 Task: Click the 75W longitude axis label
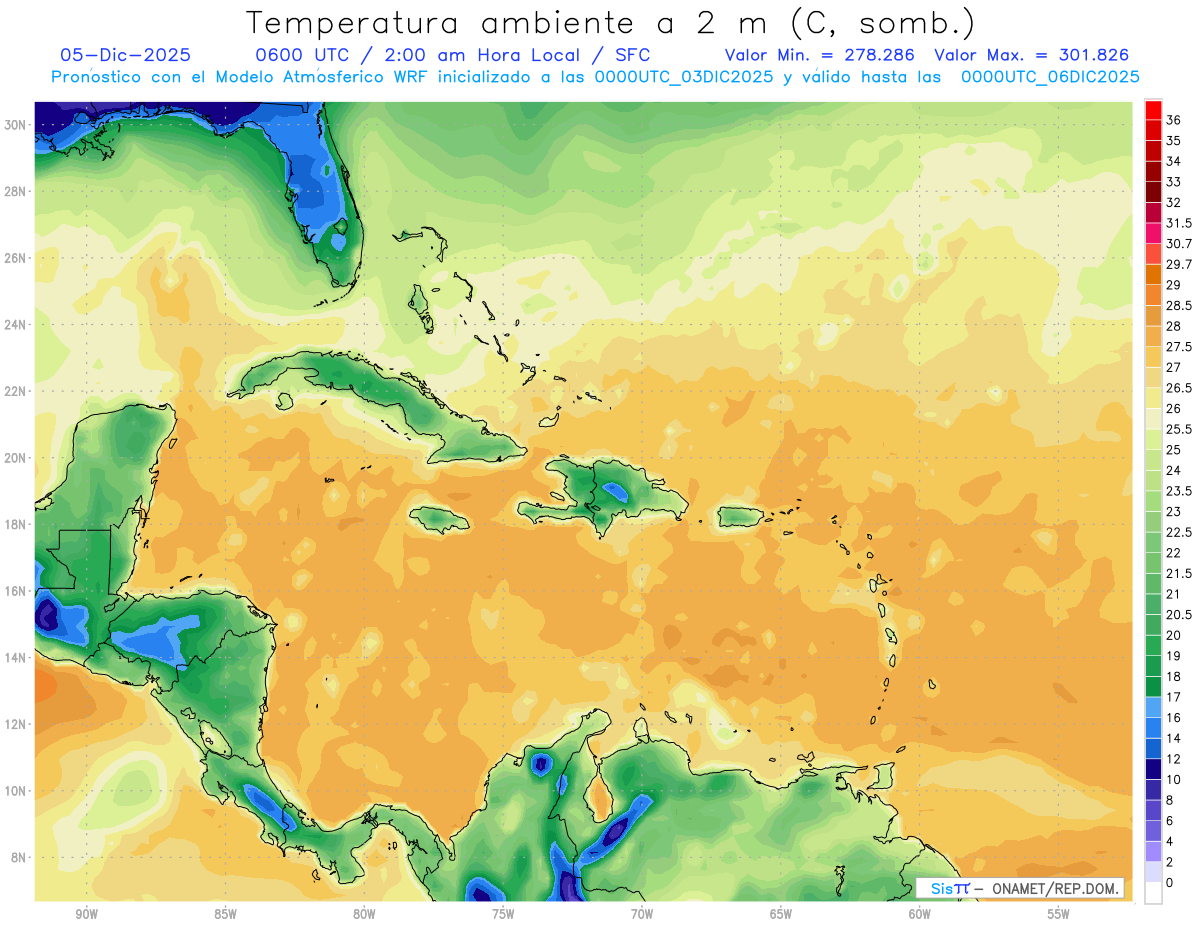pyautogui.click(x=503, y=914)
